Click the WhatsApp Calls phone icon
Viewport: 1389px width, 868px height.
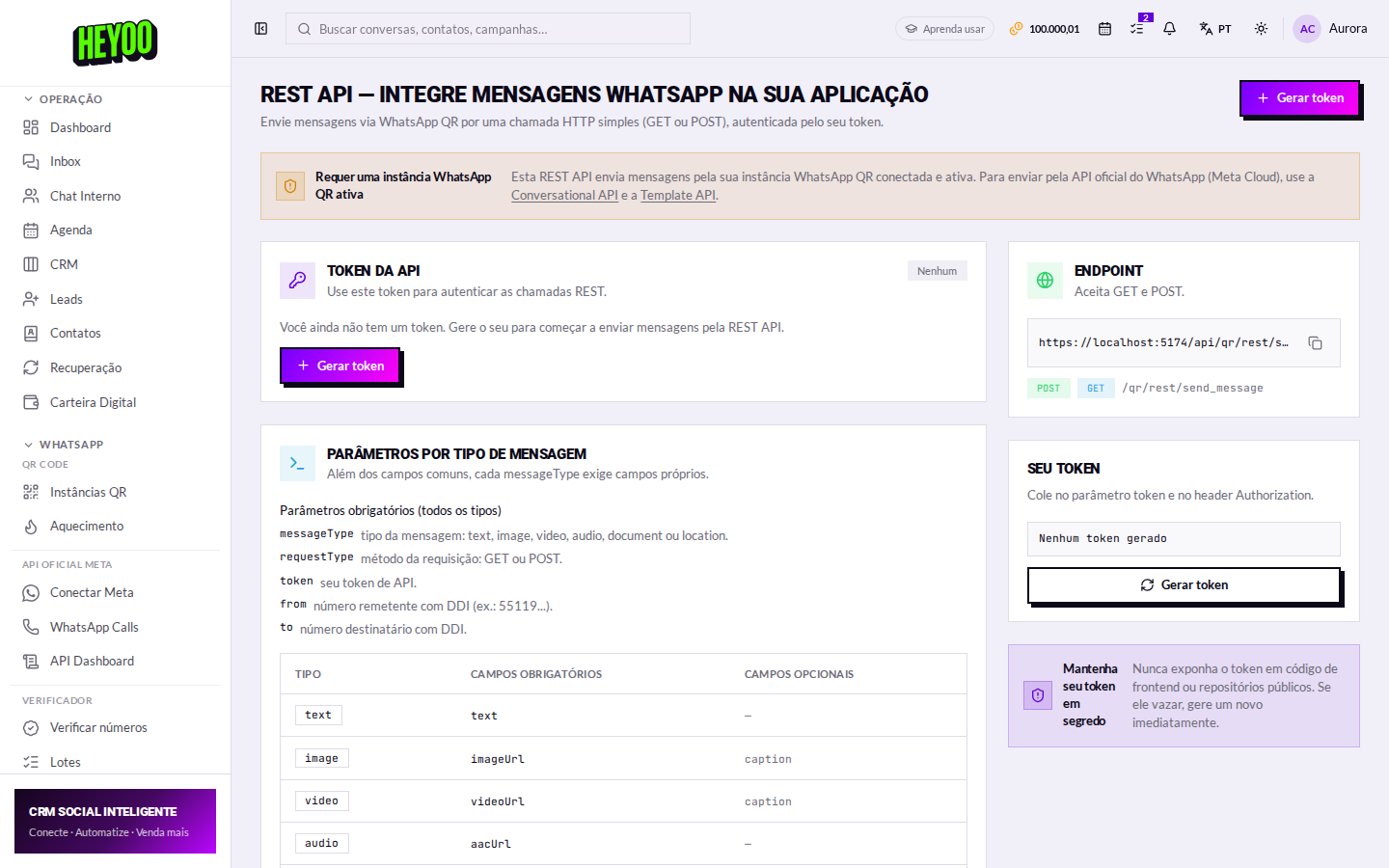pyautogui.click(x=31, y=627)
